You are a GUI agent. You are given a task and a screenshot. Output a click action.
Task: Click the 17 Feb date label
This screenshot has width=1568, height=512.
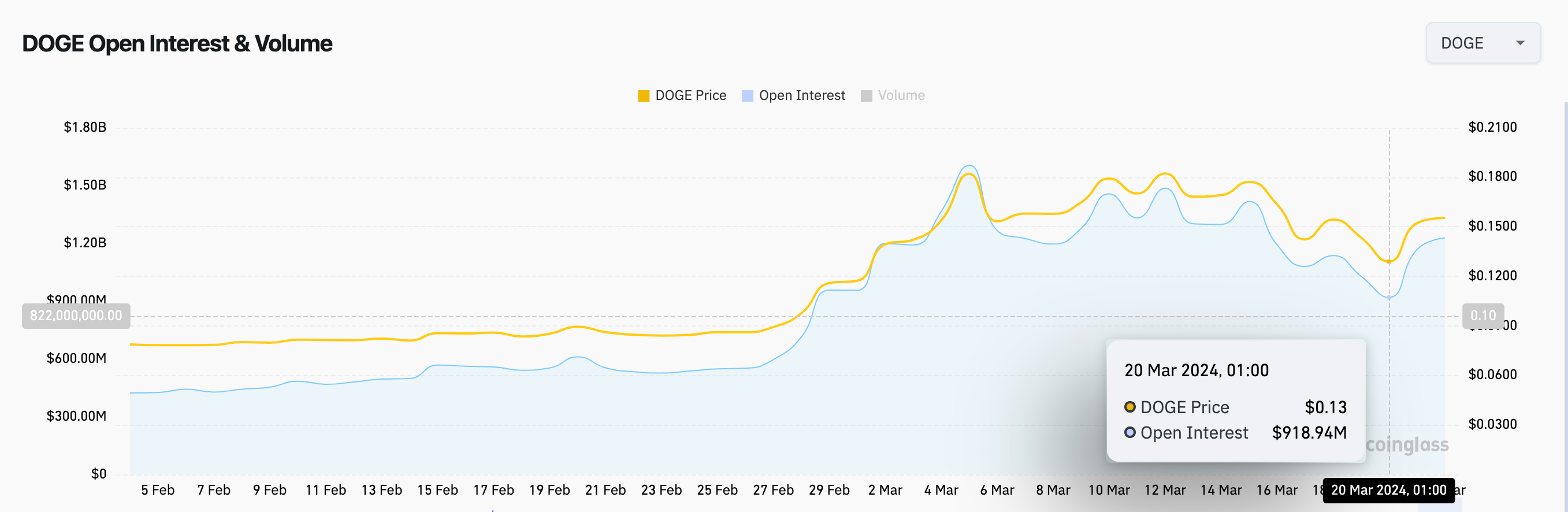(x=493, y=490)
